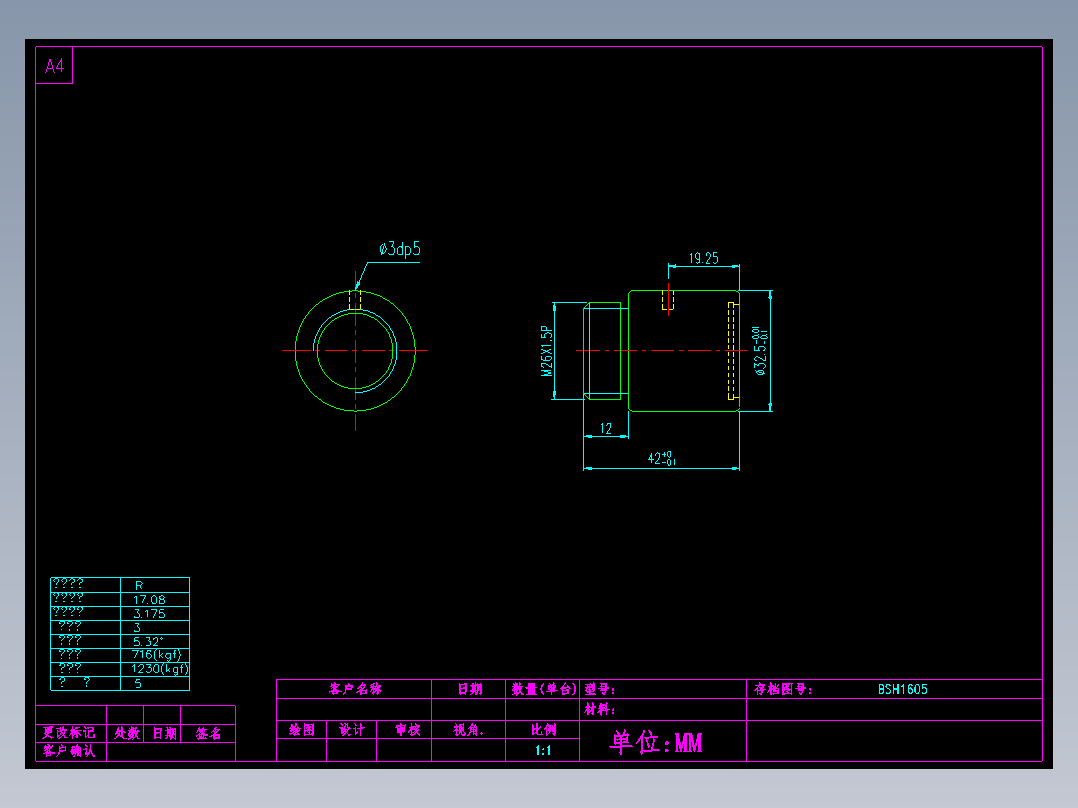Click the 数量(单台) header cell

point(544,689)
